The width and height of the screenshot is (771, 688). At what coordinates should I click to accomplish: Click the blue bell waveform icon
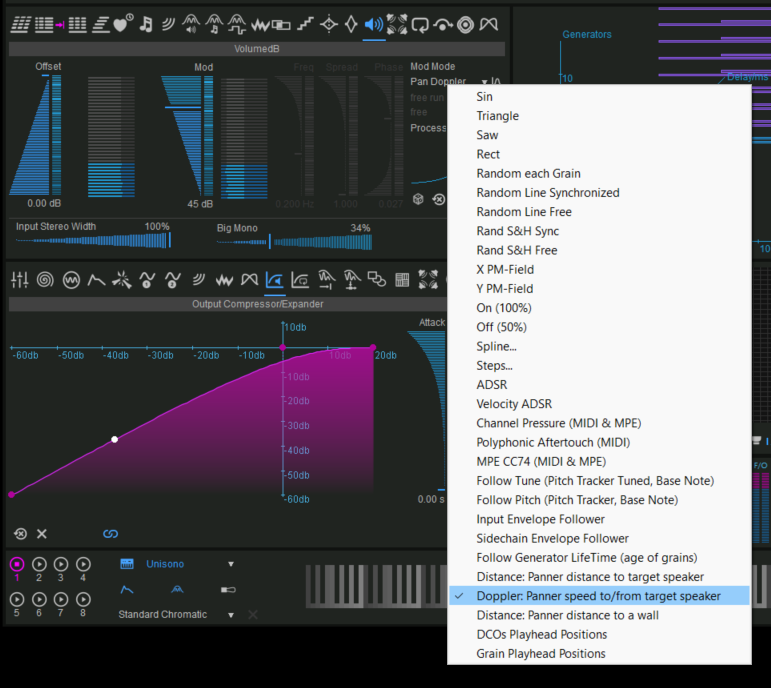pyautogui.click(x=177, y=589)
